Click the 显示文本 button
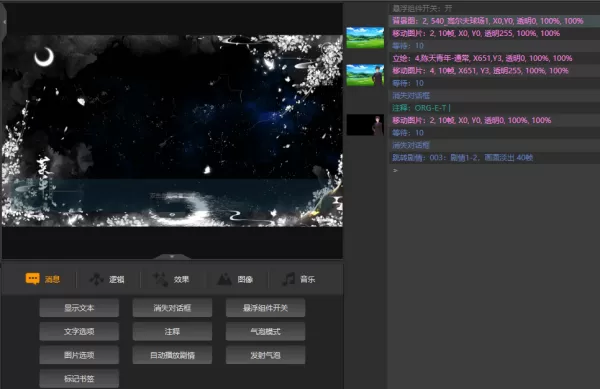Image resolution: width=600 pixels, height=389 pixels. [79, 308]
